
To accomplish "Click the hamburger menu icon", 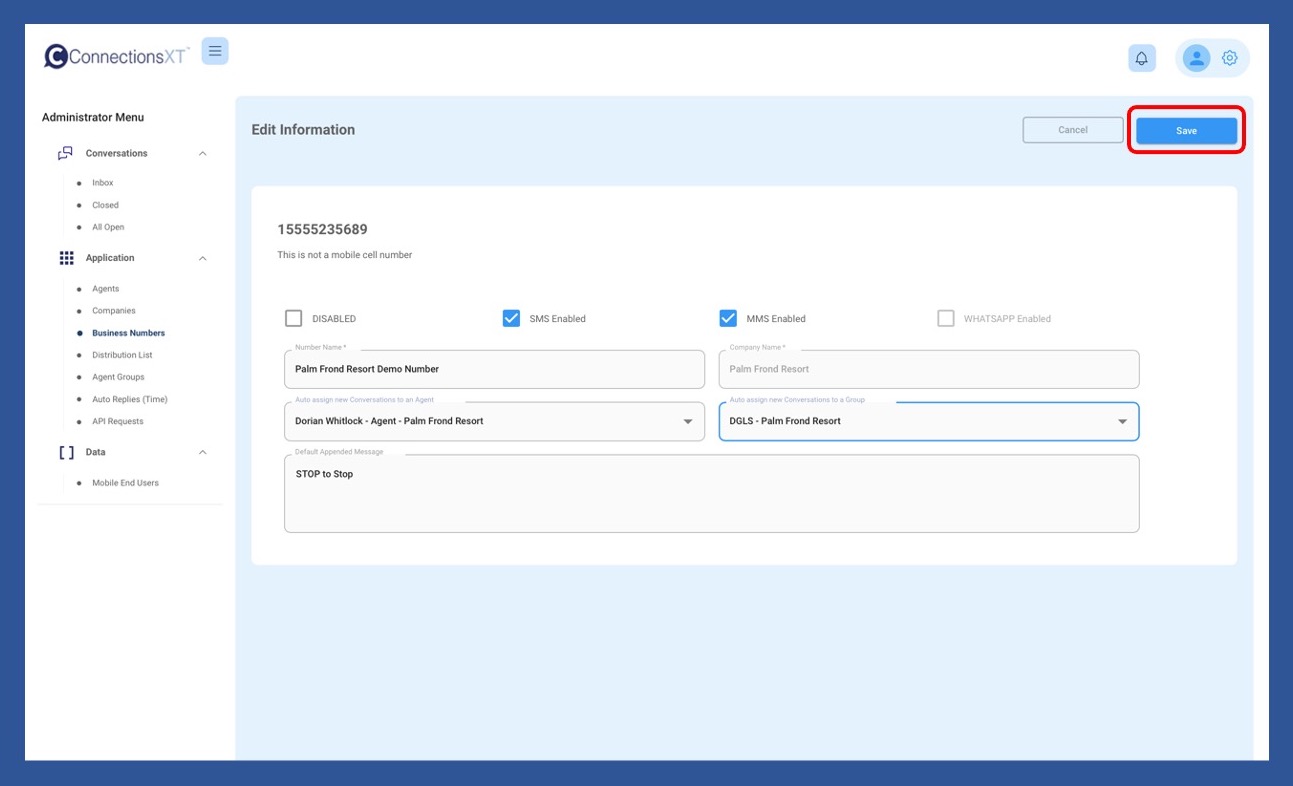I will 215,51.
